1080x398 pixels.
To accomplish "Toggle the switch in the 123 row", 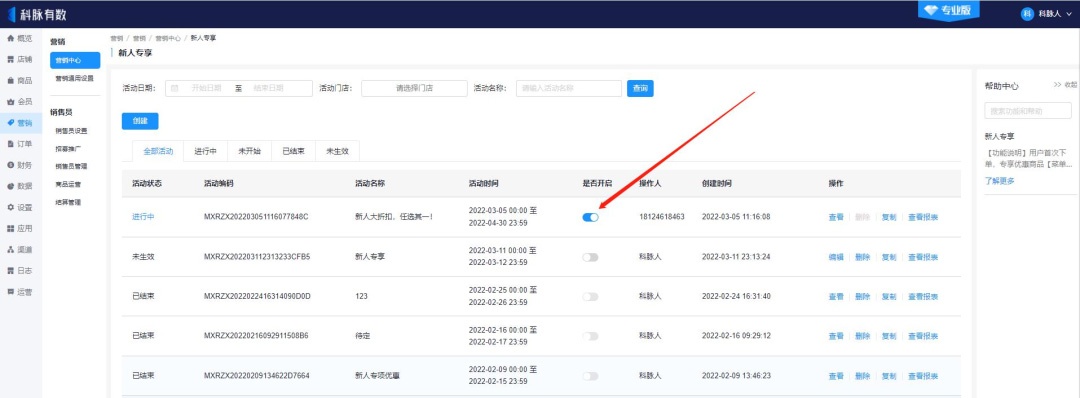I will pyautogui.click(x=590, y=297).
